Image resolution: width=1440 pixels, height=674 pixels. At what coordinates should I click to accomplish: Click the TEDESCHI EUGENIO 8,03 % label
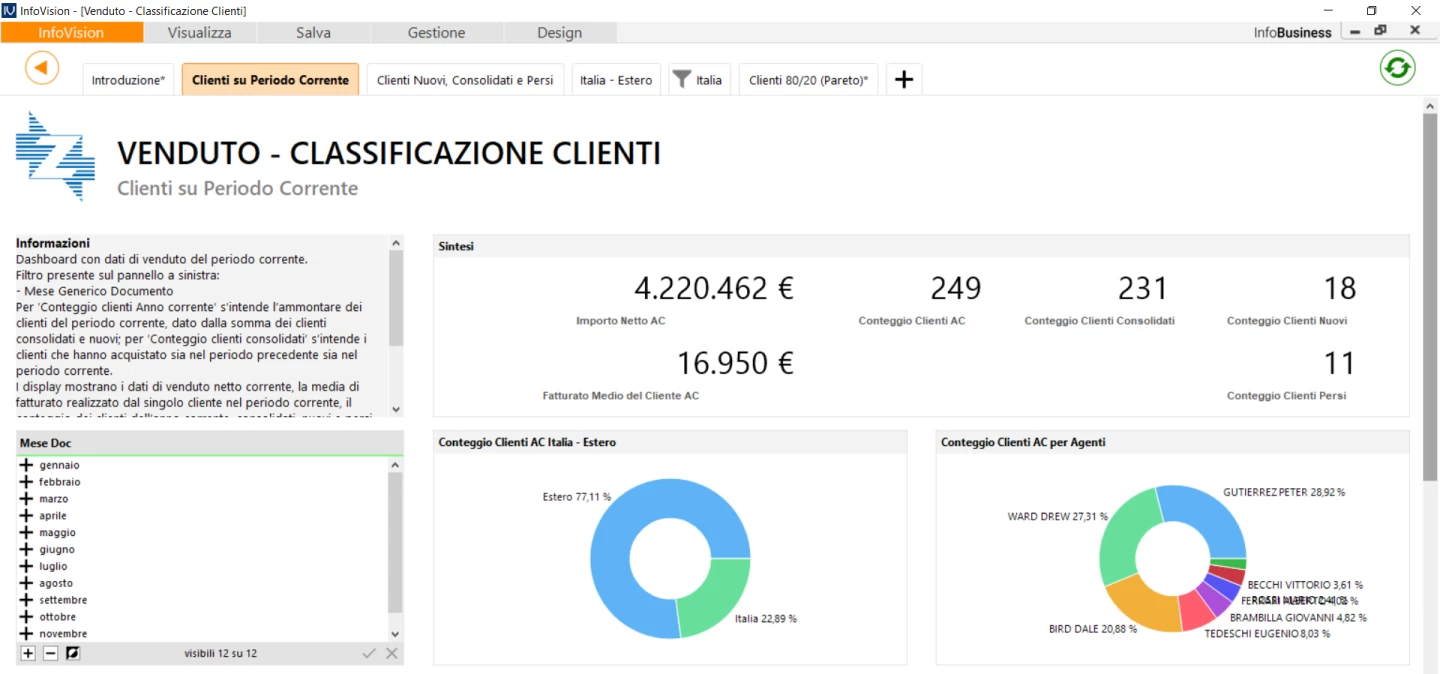coord(1267,634)
